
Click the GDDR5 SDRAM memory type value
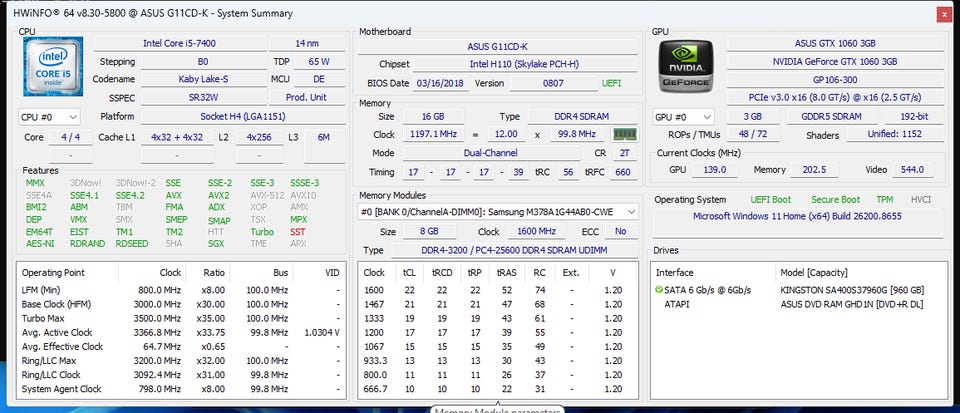click(x=831, y=116)
